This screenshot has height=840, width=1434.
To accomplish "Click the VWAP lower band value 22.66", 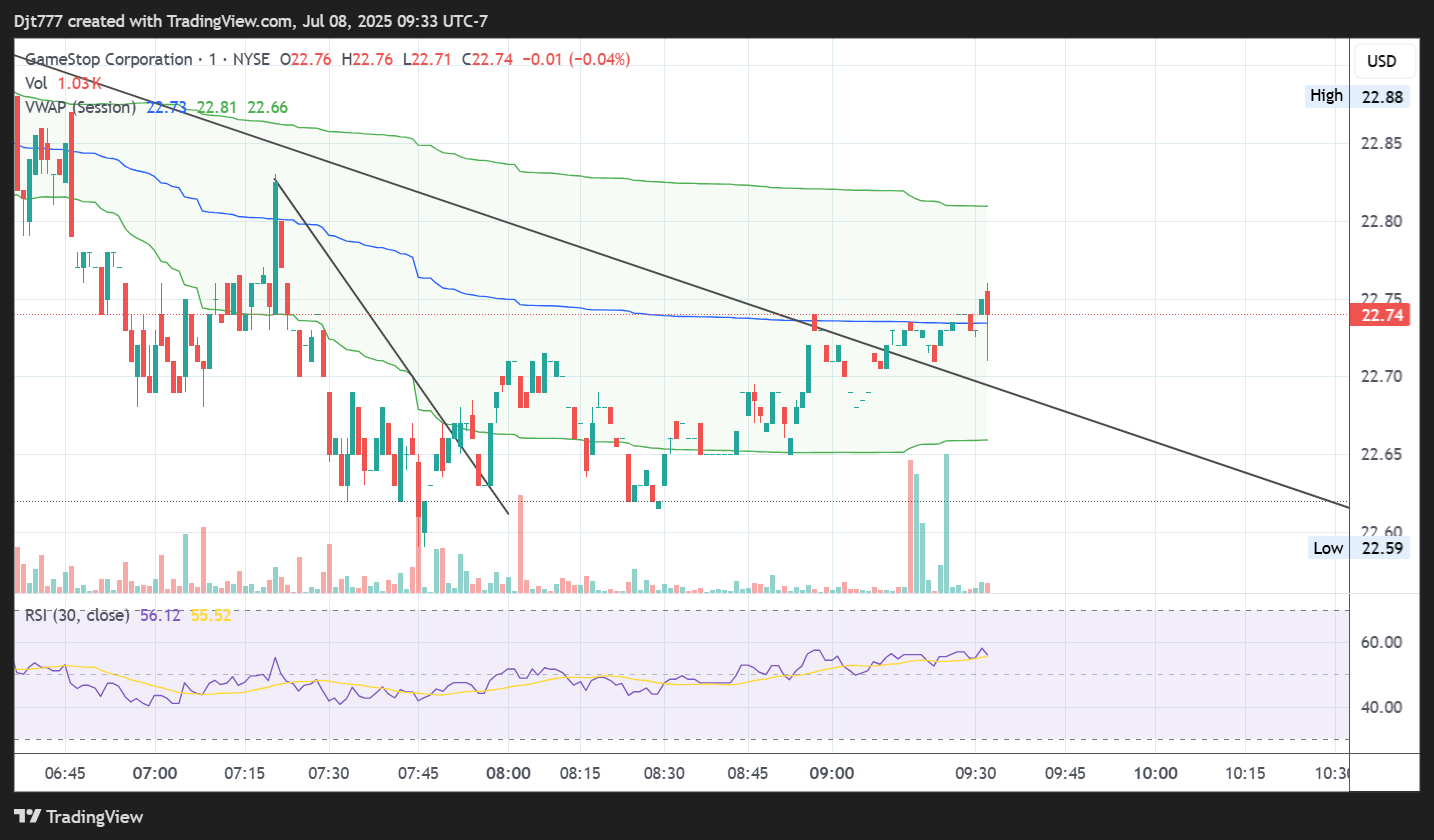I will [x=268, y=107].
